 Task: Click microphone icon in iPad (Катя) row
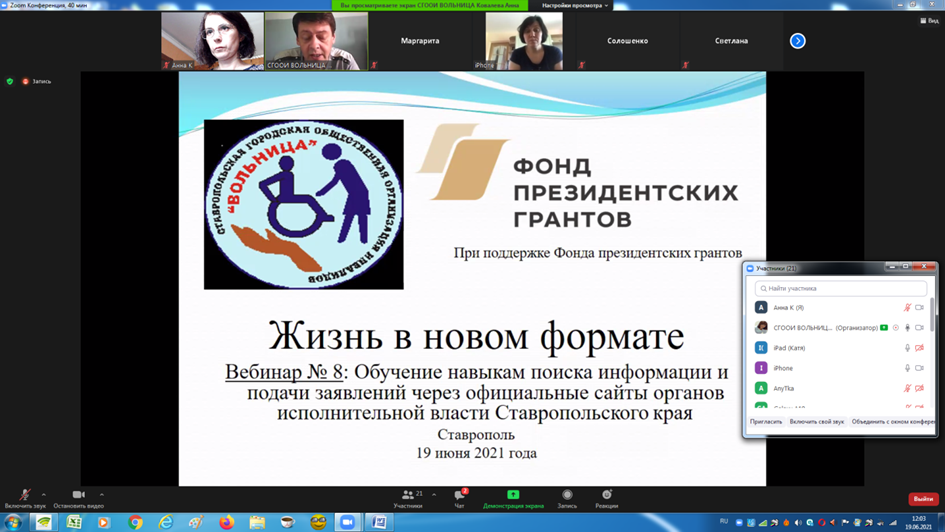click(907, 348)
